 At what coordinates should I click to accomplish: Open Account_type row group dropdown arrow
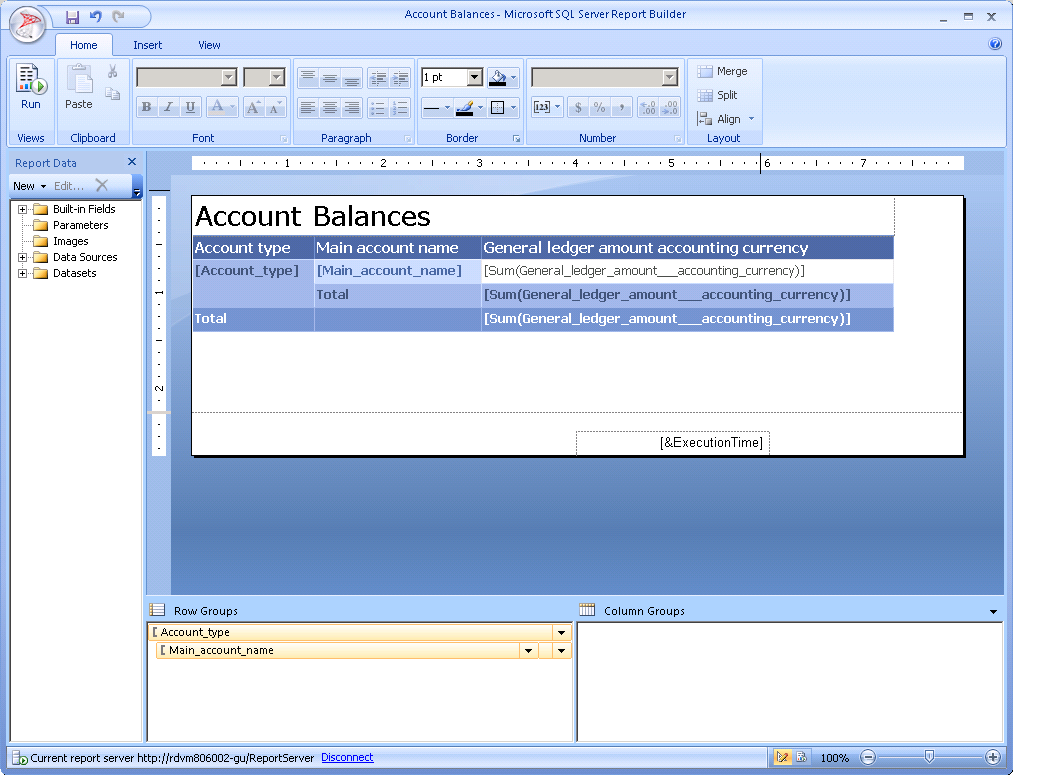pos(561,633)
